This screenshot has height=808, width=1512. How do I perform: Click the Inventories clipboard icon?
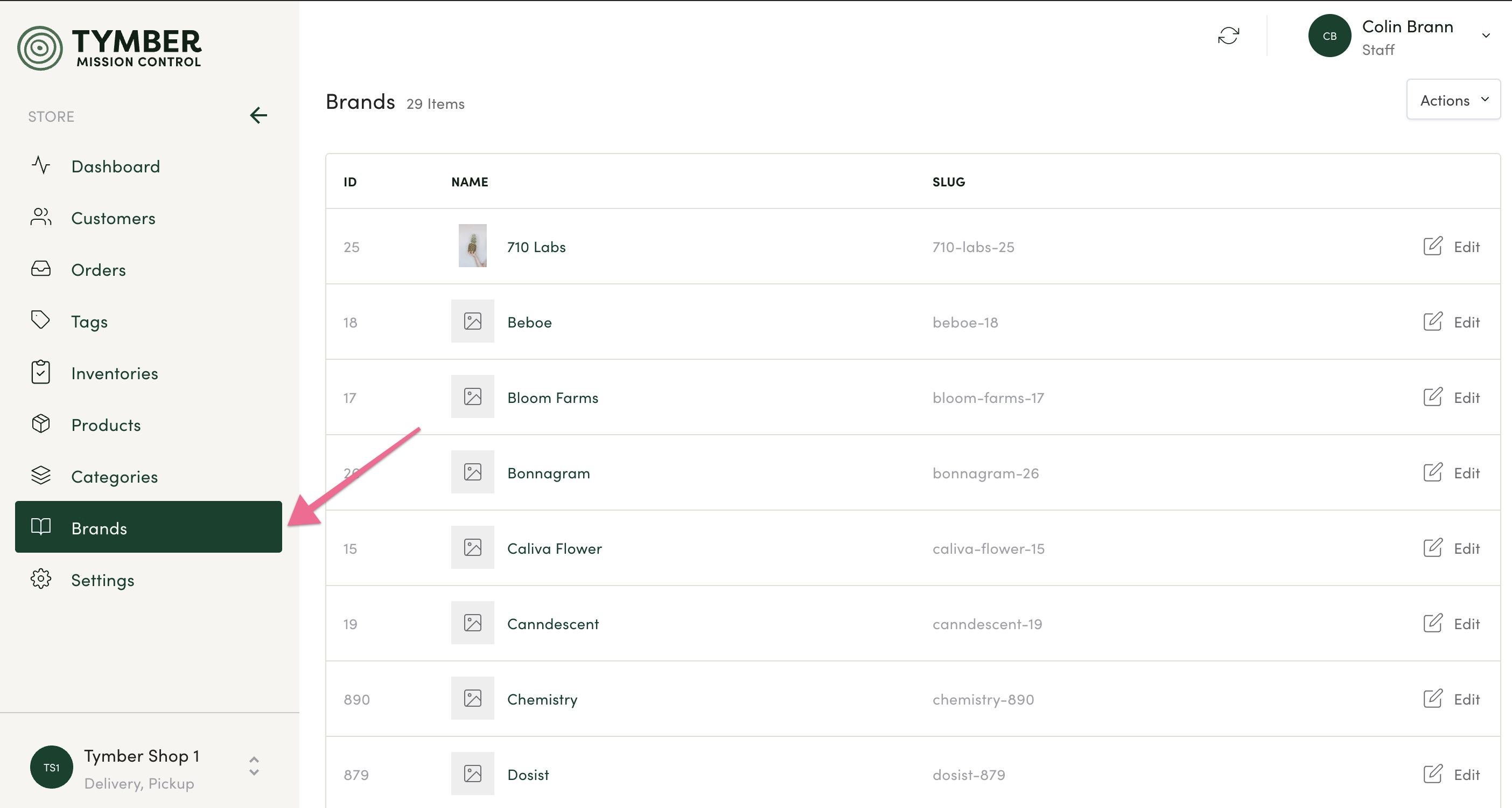pyautogui.click(x=40, y=372)
